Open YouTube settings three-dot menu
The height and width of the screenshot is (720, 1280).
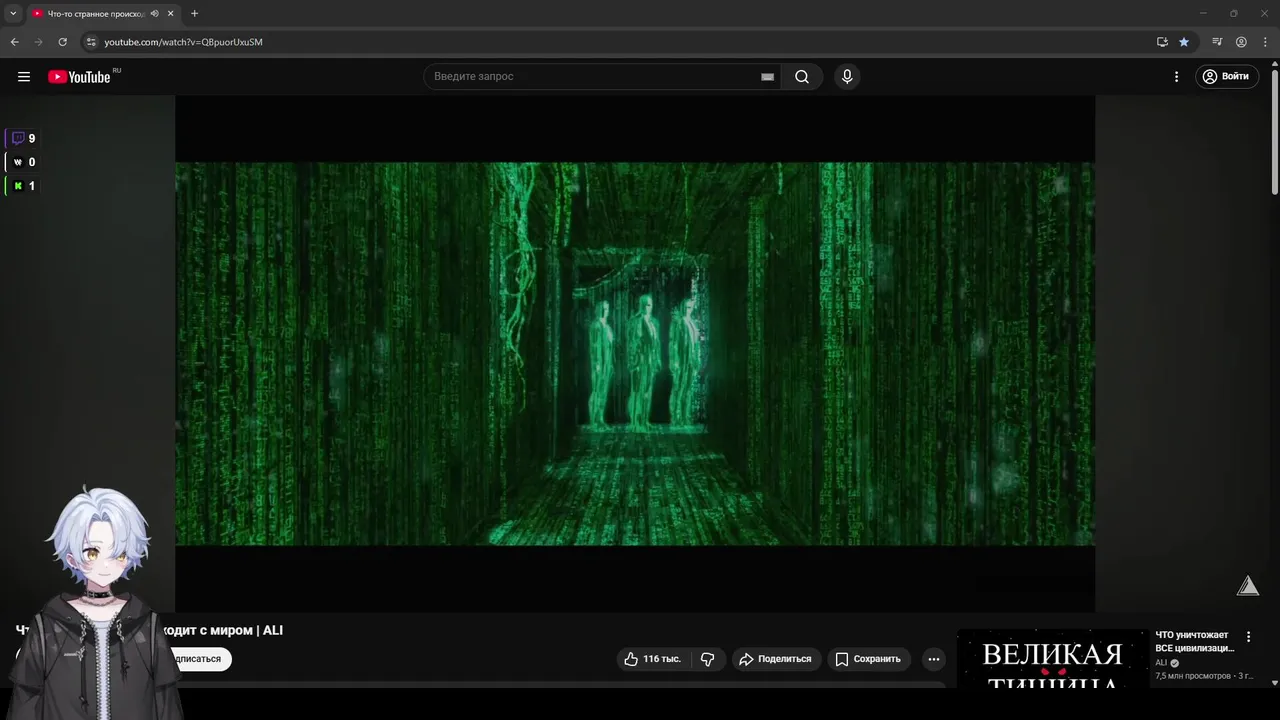[x=1176, y=77]
